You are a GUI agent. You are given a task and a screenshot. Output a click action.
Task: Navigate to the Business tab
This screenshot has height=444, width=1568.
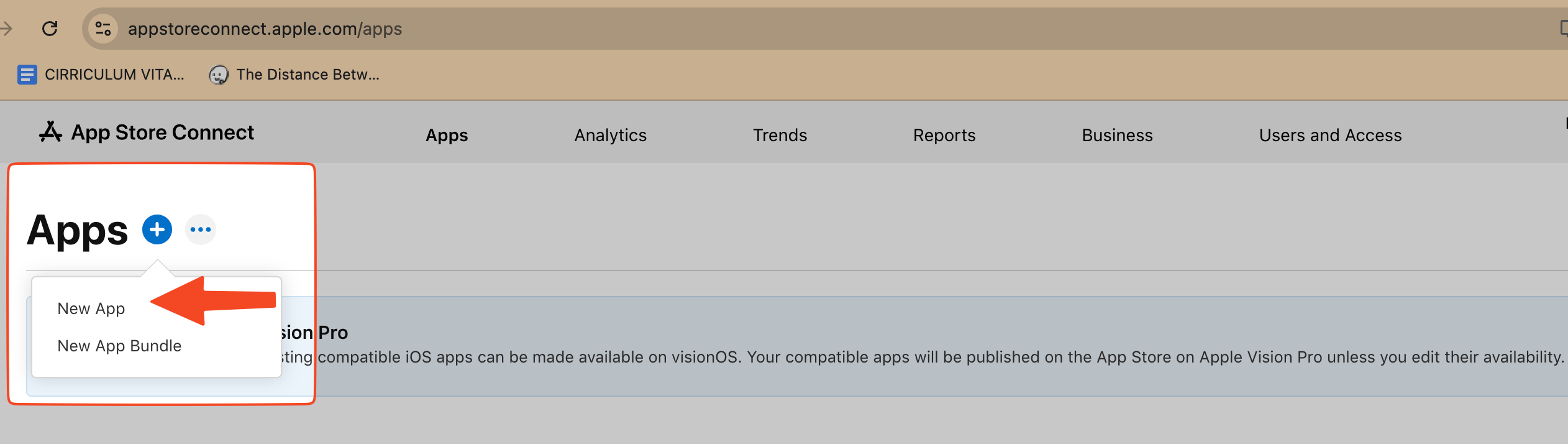(1117, 135)
